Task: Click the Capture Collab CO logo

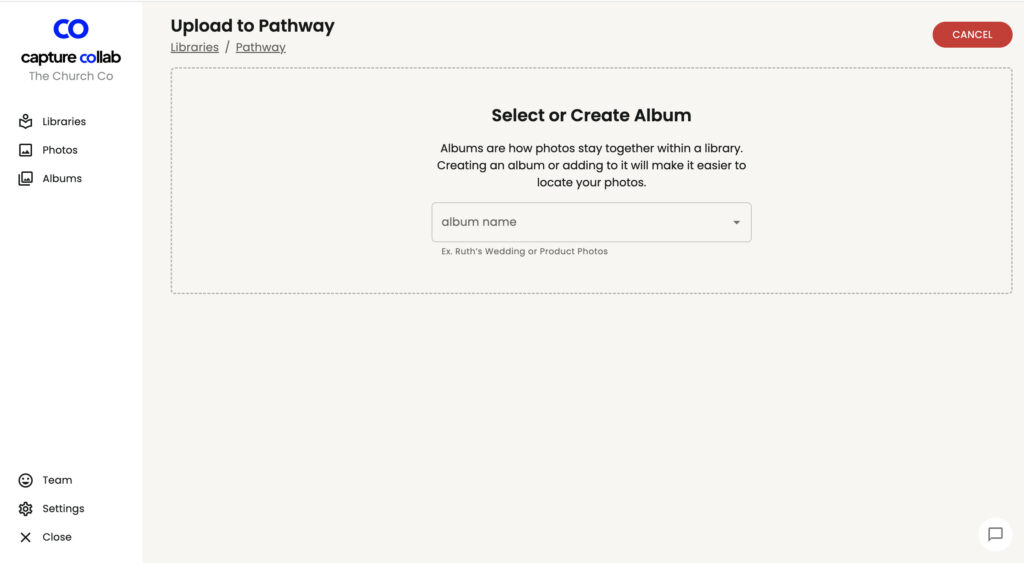Action: pos(71,29)
